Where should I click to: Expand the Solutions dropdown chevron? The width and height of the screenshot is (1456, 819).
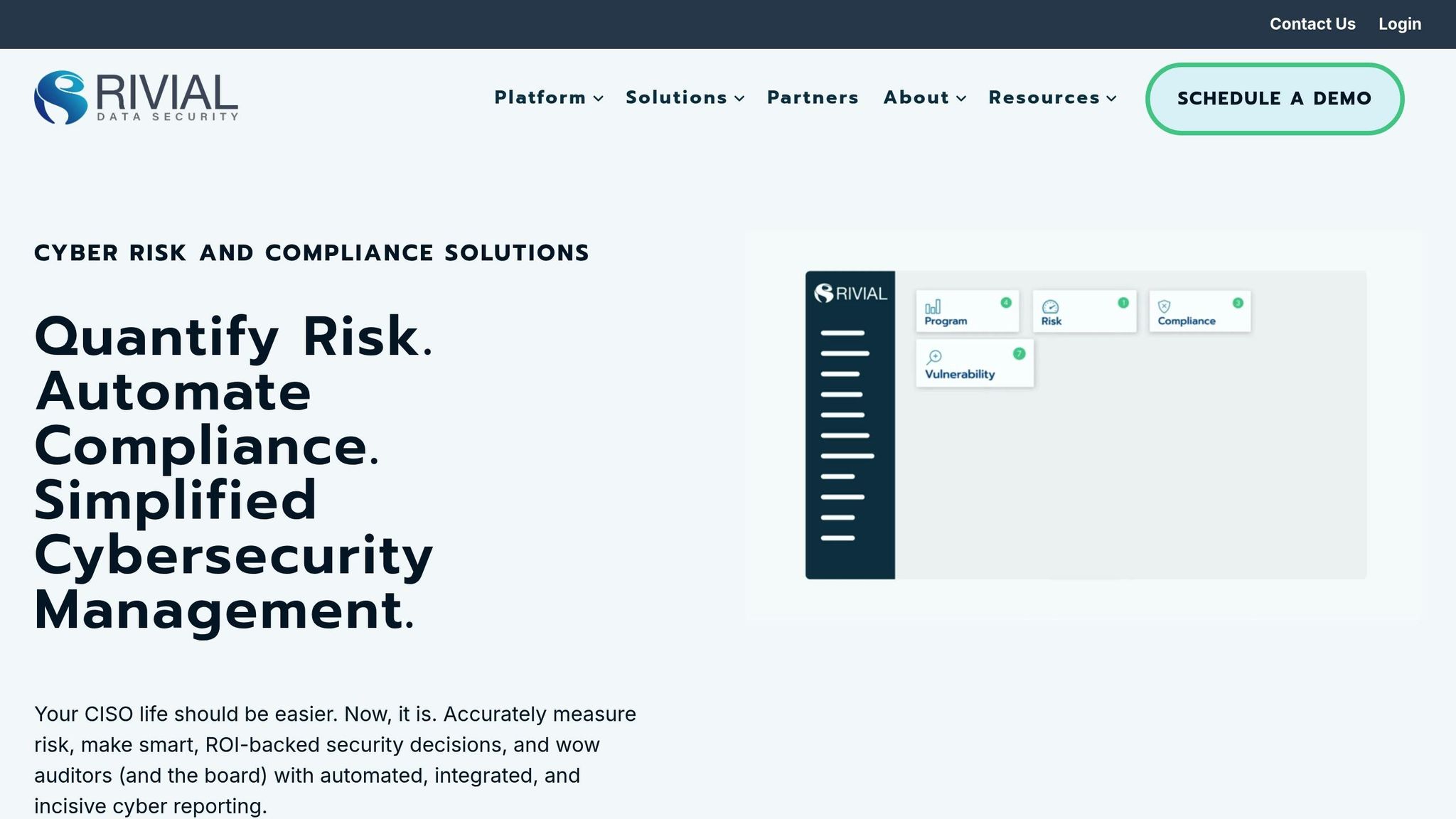(x=739, y=99)
